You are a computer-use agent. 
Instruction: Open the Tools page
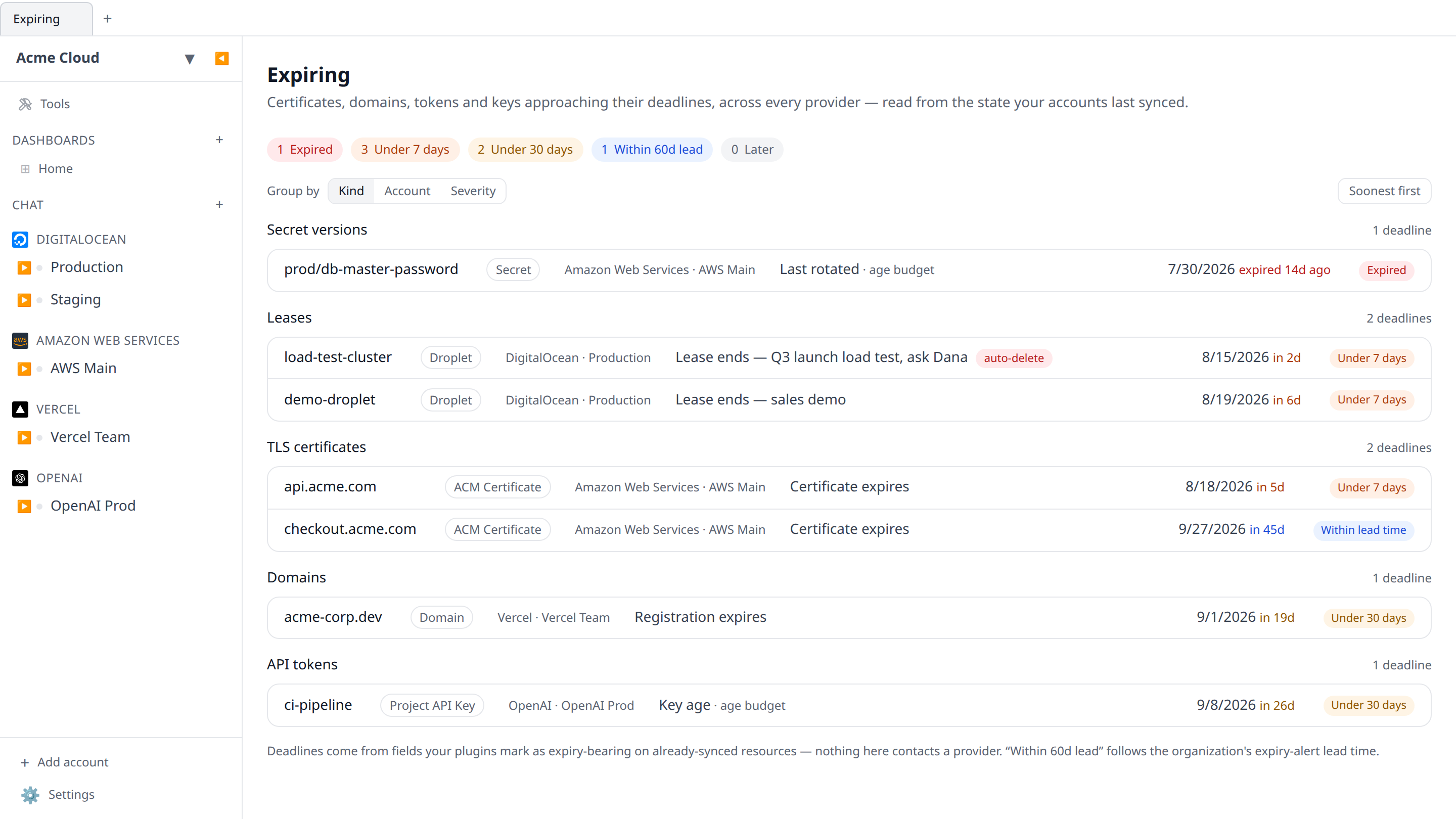[x=55, y=104]
